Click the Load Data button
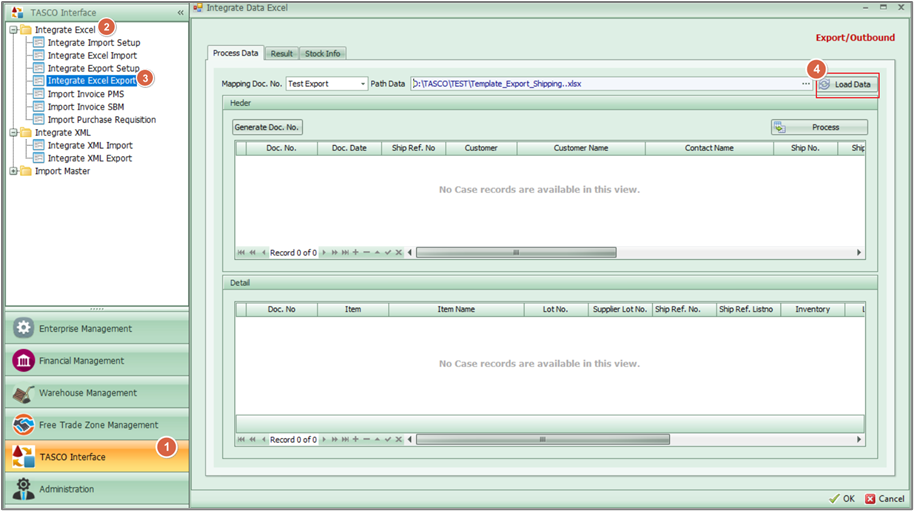This screenshot has height=511, width=914. (846, 85)
